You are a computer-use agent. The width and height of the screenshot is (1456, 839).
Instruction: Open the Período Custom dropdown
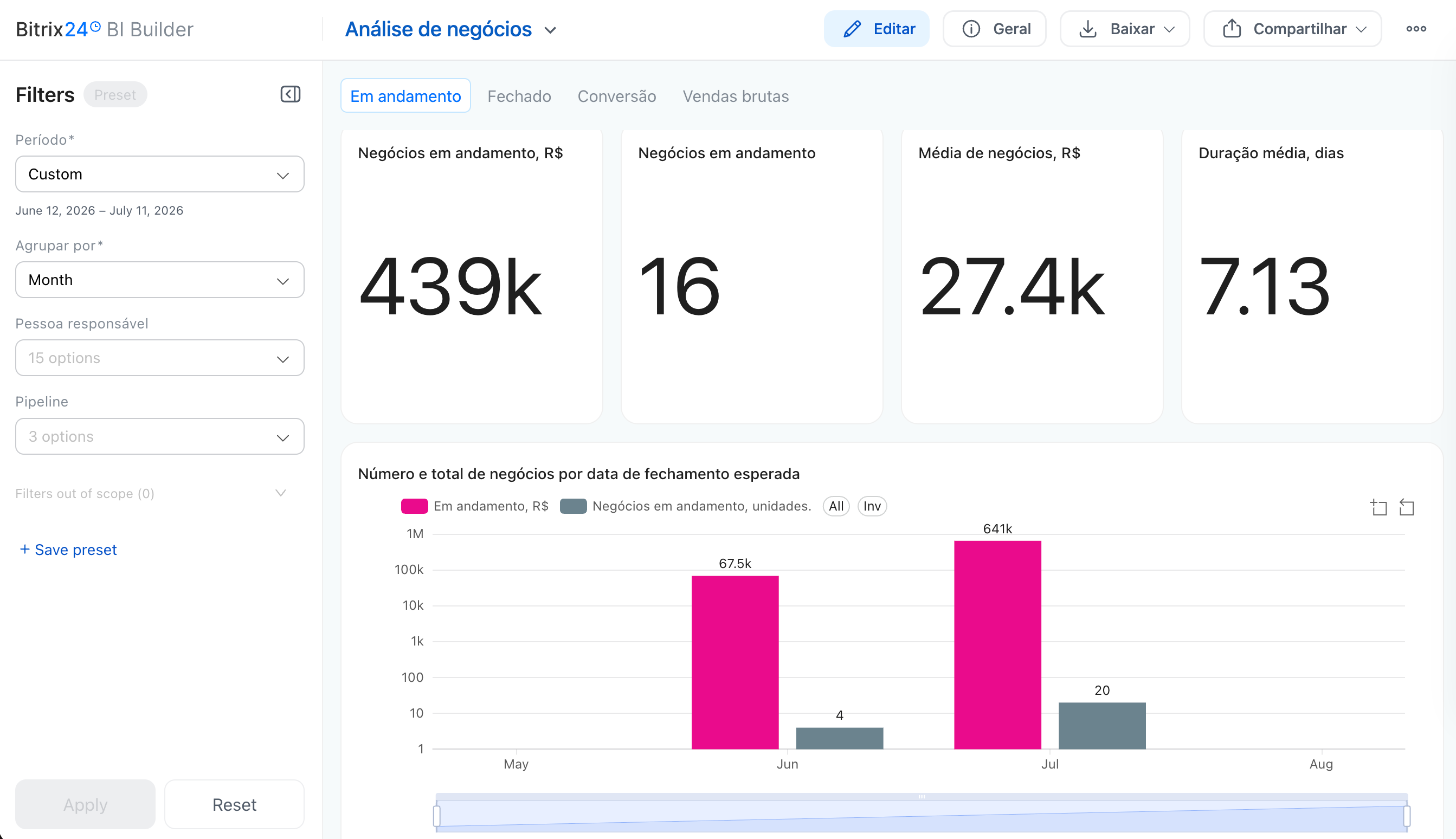[159, 174]
